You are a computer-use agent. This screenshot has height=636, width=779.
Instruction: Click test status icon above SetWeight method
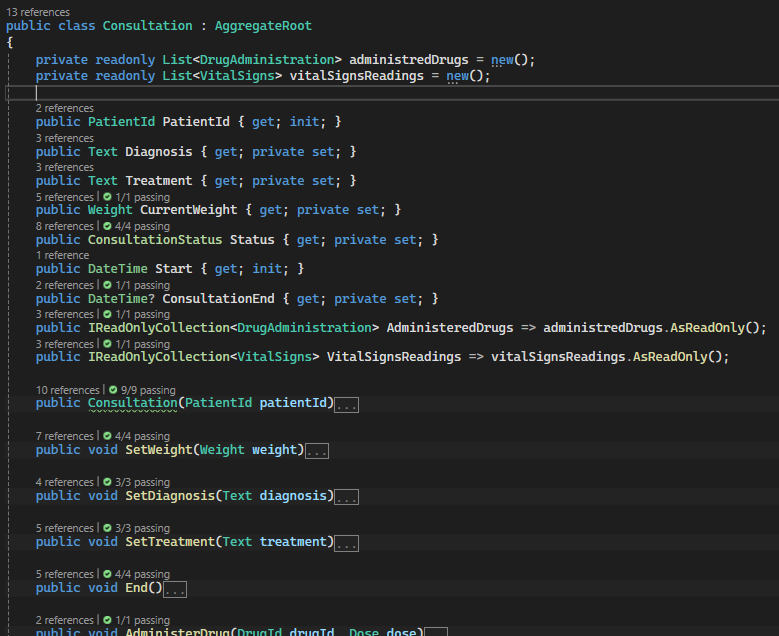pyautogui.click(x=107, y=436)
